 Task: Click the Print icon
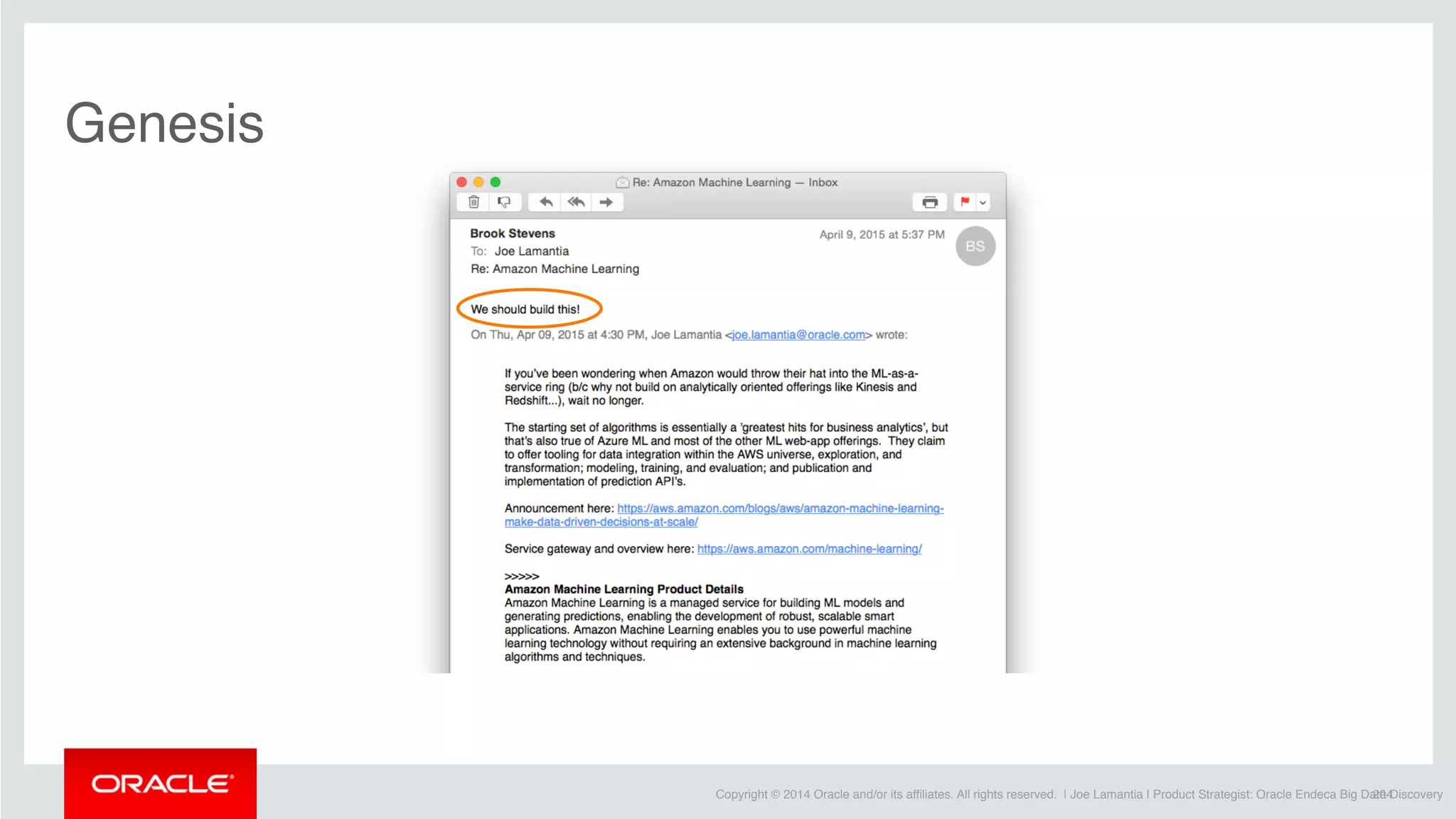click(929, 203)
